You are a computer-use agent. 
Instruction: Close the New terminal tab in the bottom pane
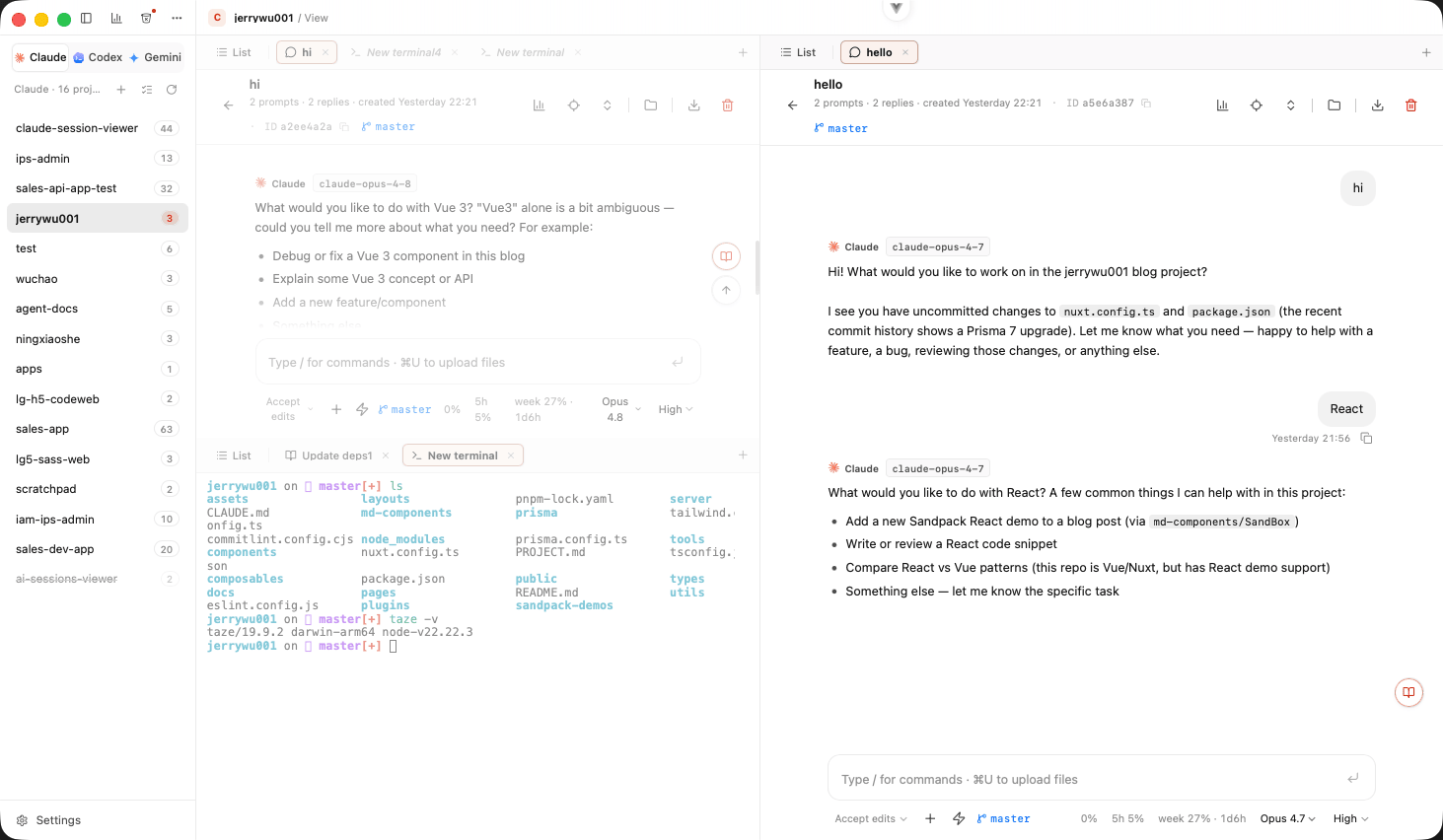[511, 455]
